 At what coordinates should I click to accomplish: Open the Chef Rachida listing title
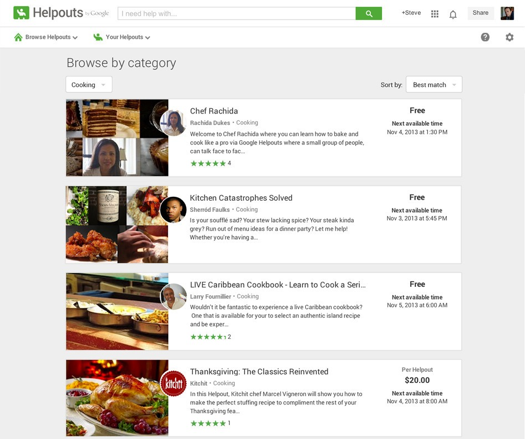(214, 111)
